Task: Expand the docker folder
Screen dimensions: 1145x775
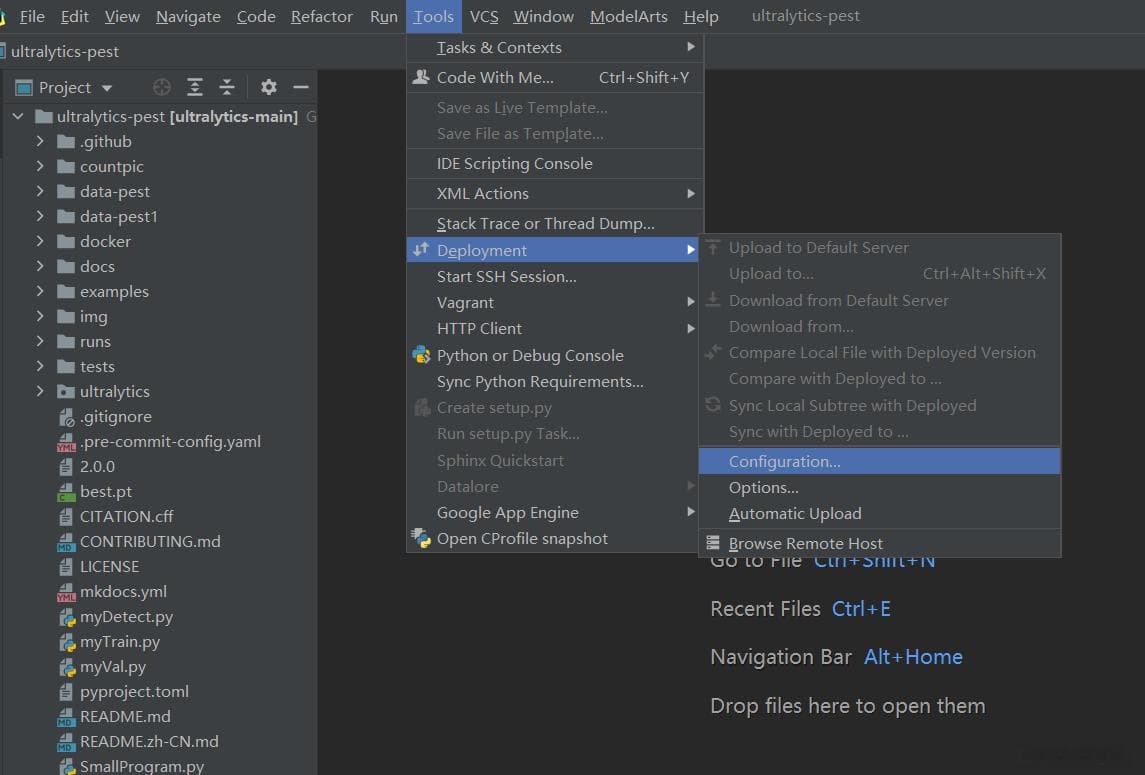Action: [40, 241]
